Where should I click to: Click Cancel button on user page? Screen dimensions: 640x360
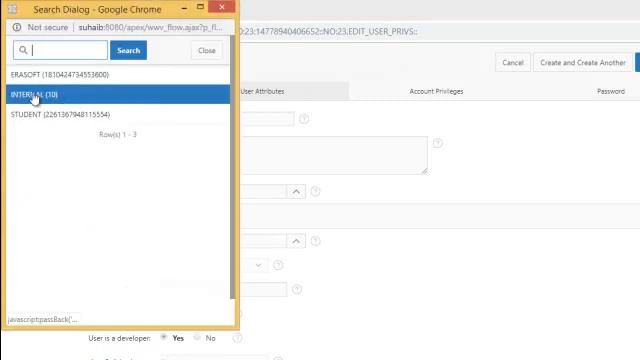click(513, 62)
